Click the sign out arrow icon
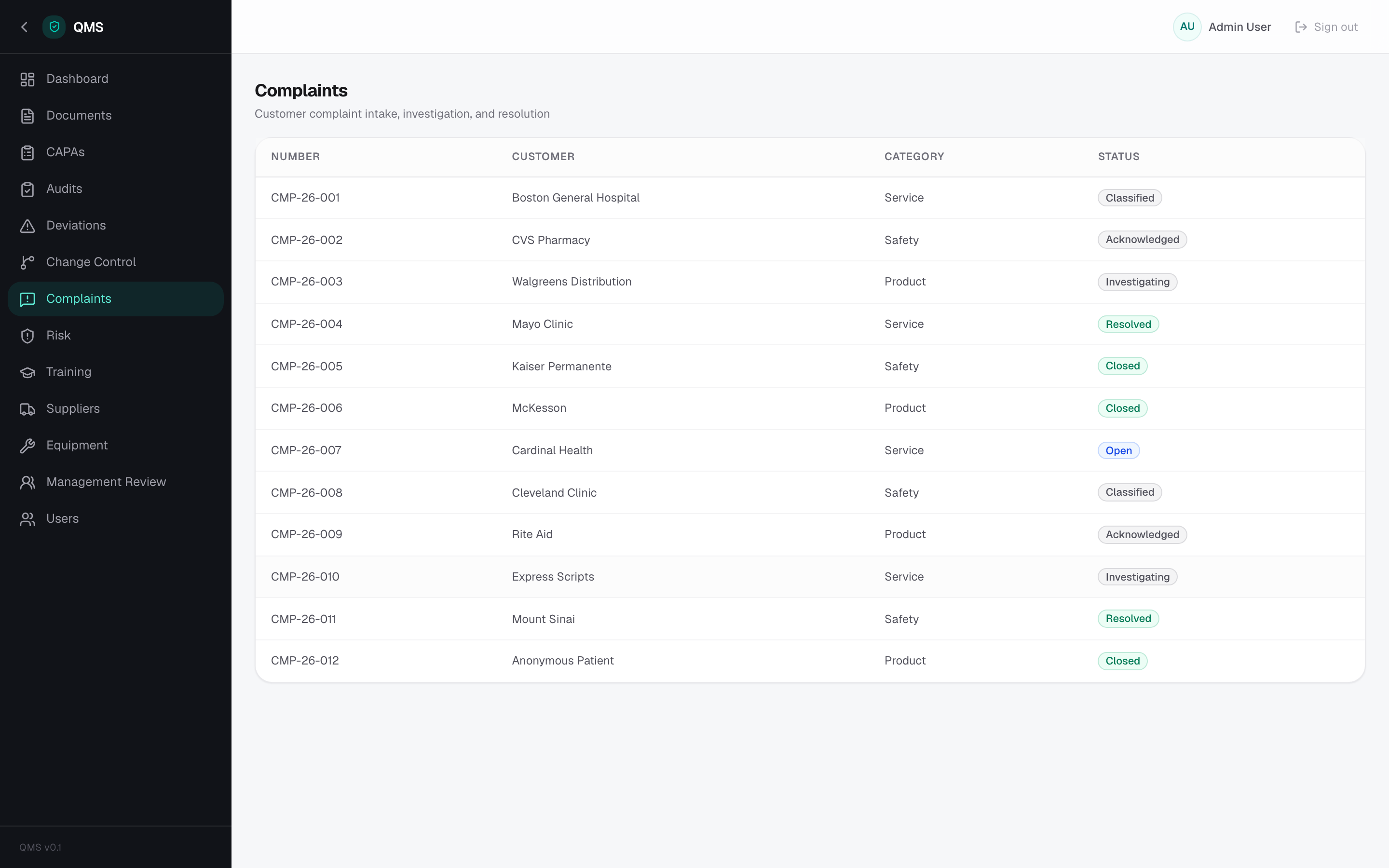This screenshot has width=1389, height=868. pyautogui.click(x=1301, y=27)
